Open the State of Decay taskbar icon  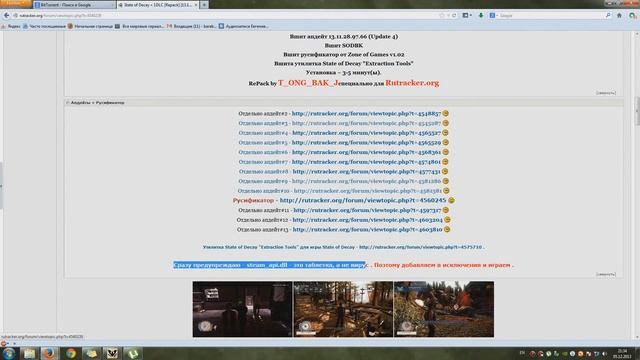click(112, 353)
